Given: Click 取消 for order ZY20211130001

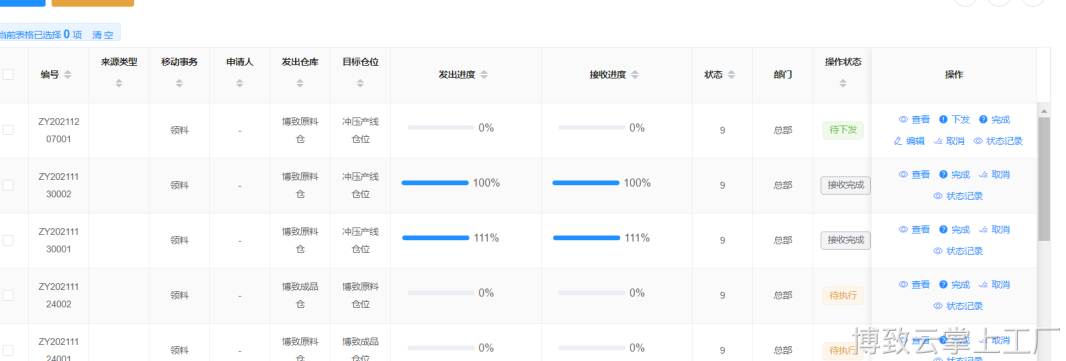Looking at the screenshot, I should pos(994,230).
